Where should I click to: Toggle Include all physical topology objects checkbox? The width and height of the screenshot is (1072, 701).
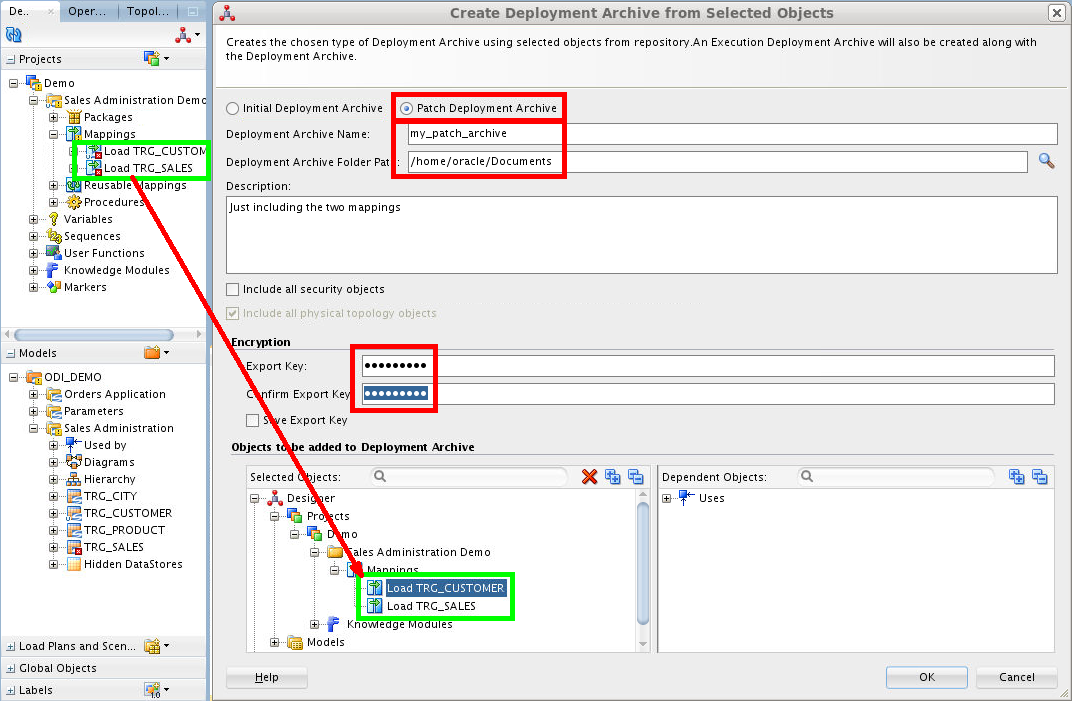(233, 313)
